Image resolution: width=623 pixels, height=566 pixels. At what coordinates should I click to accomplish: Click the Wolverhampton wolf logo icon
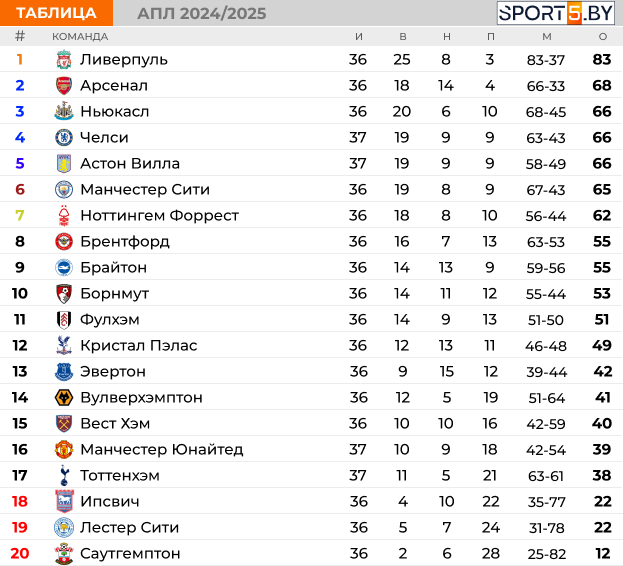pos(64,398)
